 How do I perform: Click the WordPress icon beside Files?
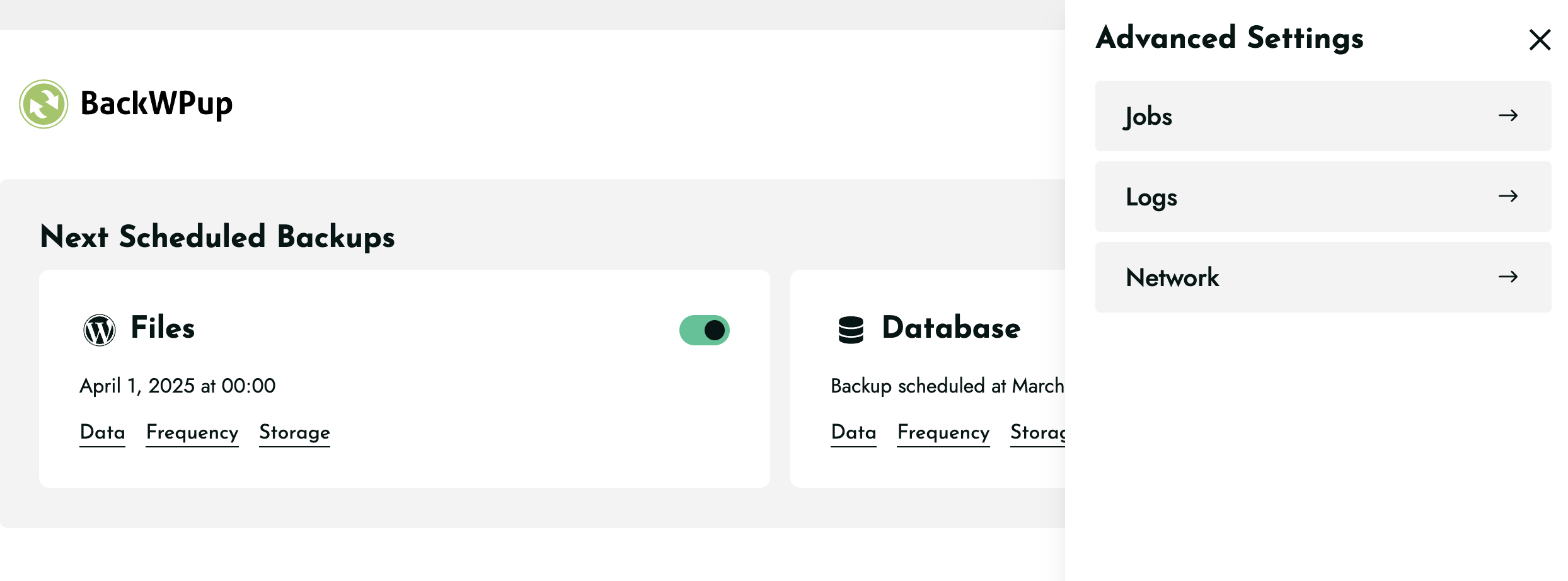tap(100, 330)
